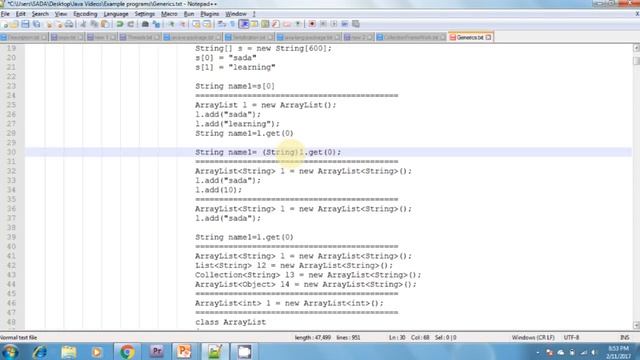Click the text 'class ArrayList'
This screenshot has height=360, width=640.
point(230,322)
